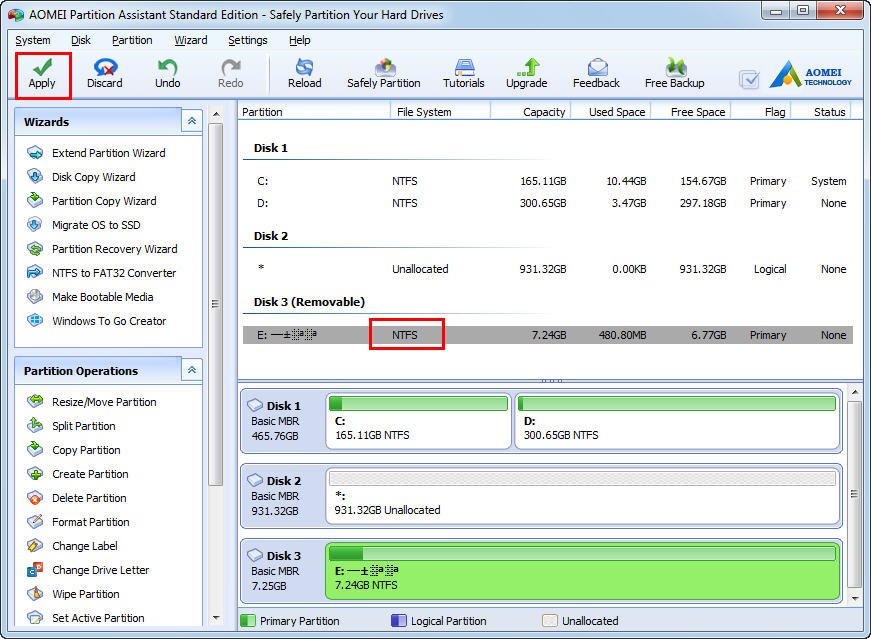871x639 pixels.
Task: Select E: 7.24GB NTFS block in disk map
Action: pyautogui.click(x=582, y=571)
